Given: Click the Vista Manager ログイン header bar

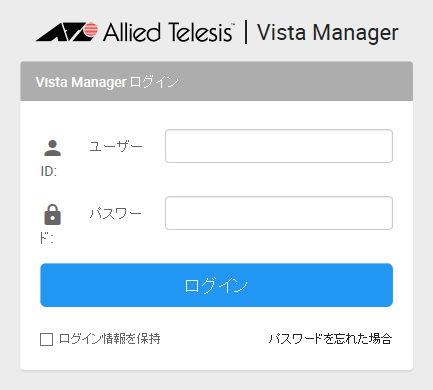Looking at the screenshot, I should pos(216,81).
